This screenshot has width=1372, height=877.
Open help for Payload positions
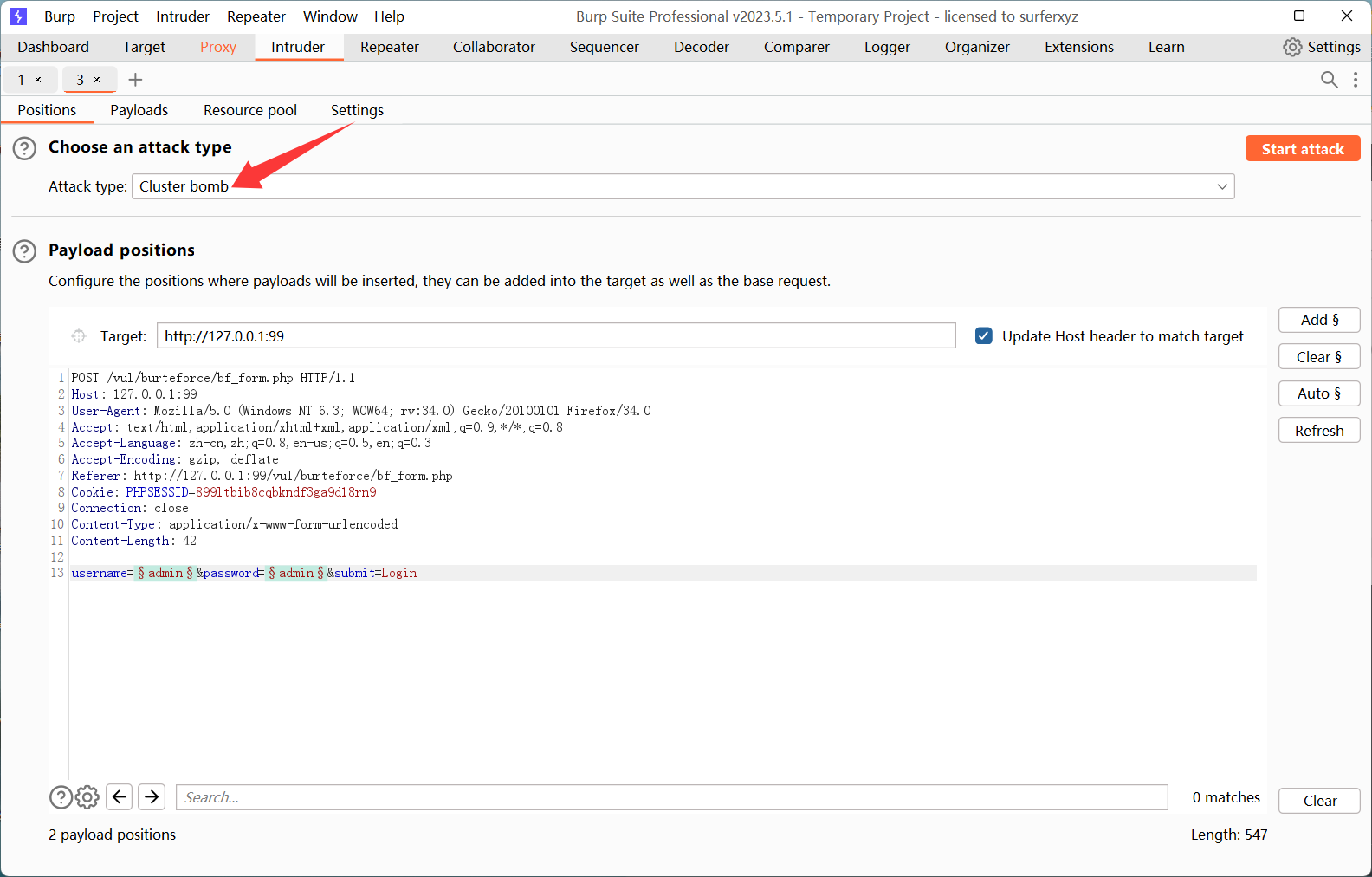(x=24, y=251)
